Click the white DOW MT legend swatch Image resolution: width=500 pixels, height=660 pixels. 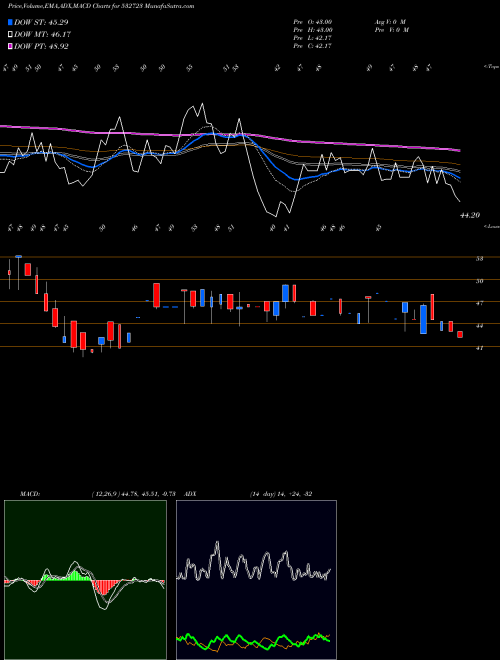pyautogui.click(x=10, y=35)
